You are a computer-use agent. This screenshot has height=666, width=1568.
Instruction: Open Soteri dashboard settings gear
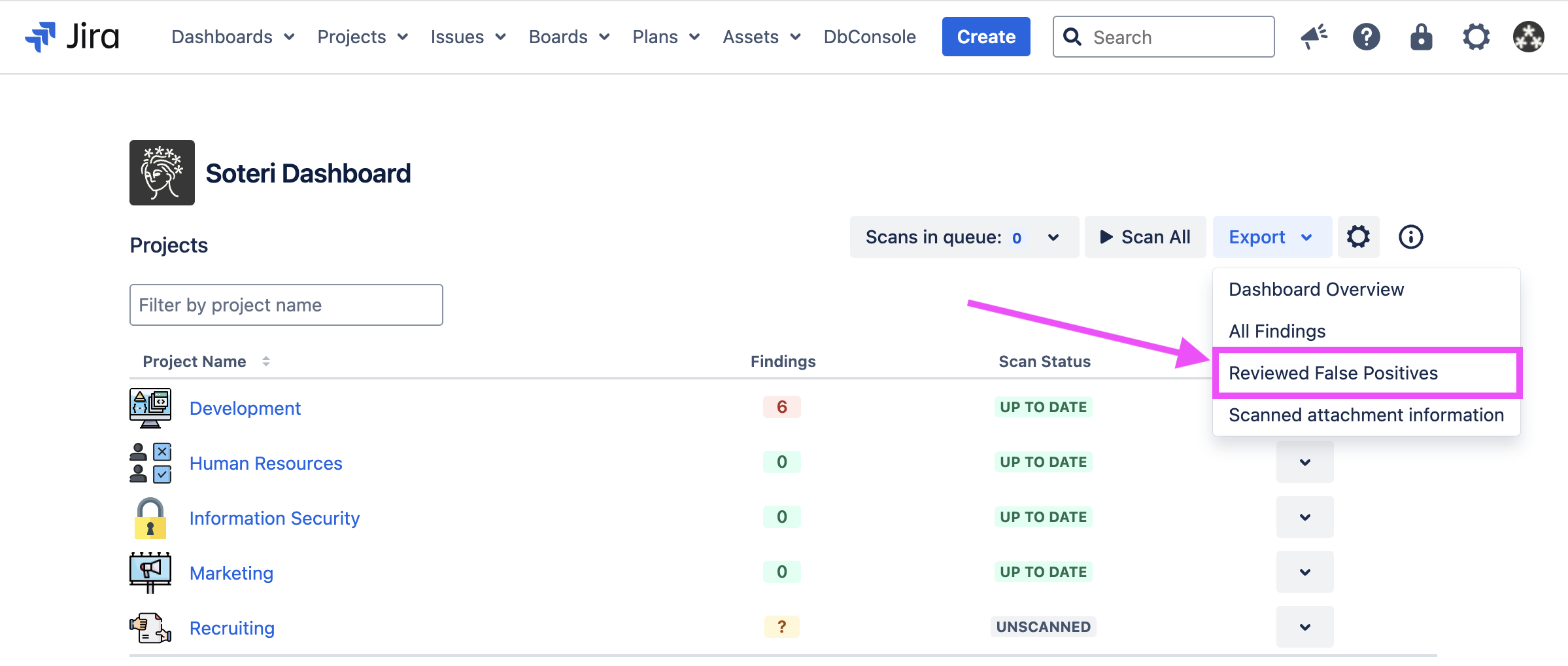1358,237
